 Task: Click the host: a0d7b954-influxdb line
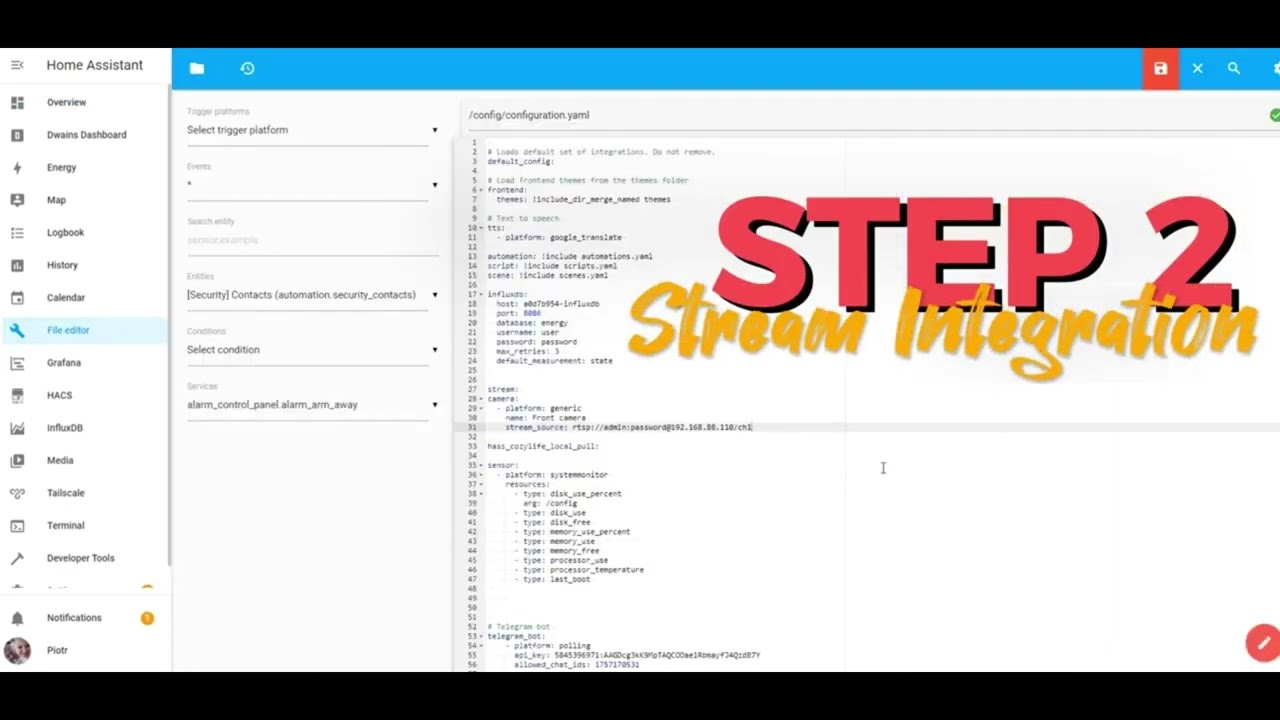[548, 304]
